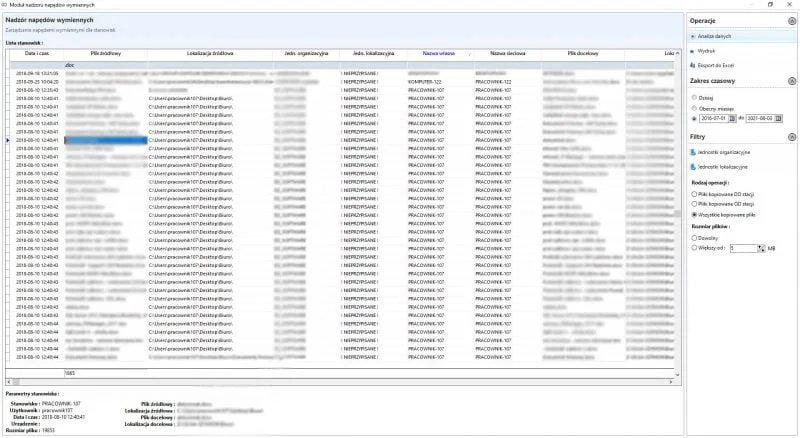
Task: Click vertical scrollbar down arrow
Action: point(678,375)
